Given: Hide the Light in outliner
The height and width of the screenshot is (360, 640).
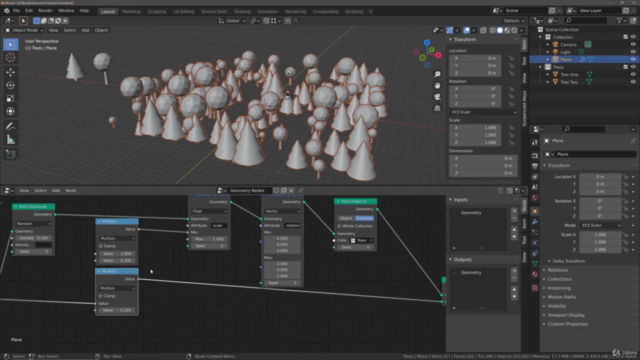Looking at the screenshot, I should coord(633,52).
